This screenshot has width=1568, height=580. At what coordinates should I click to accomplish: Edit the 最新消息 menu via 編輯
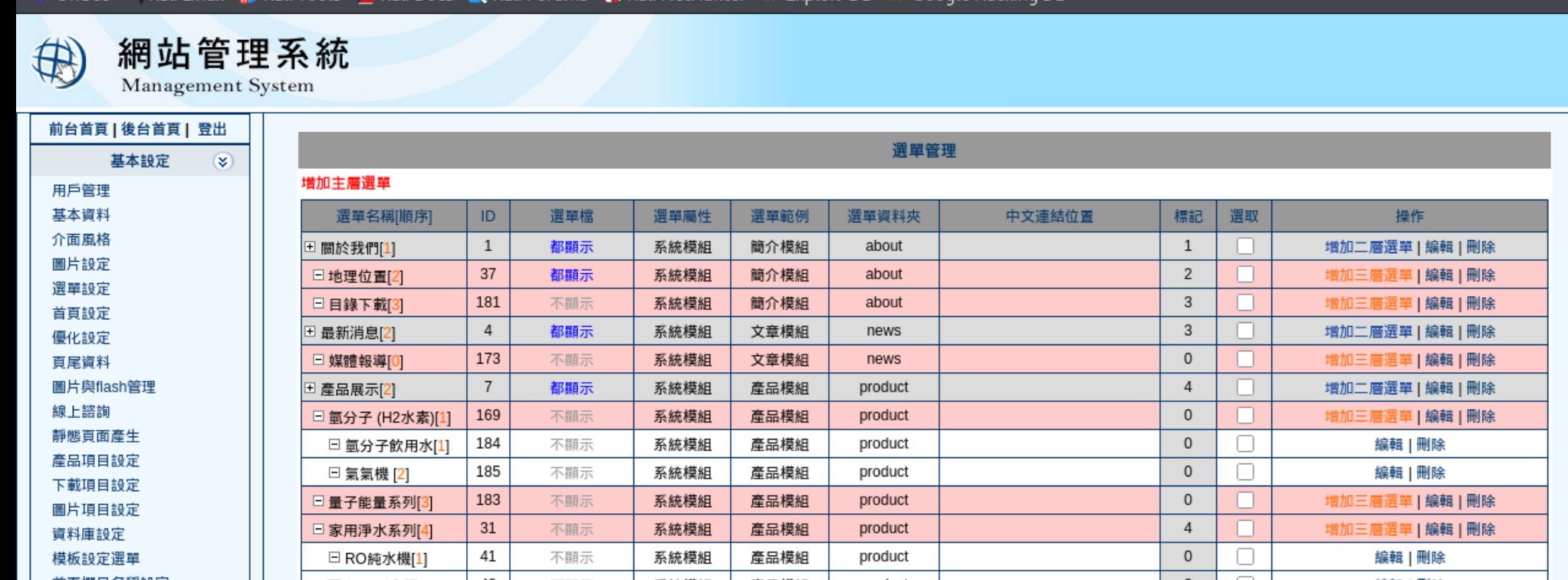(1439, 332)
